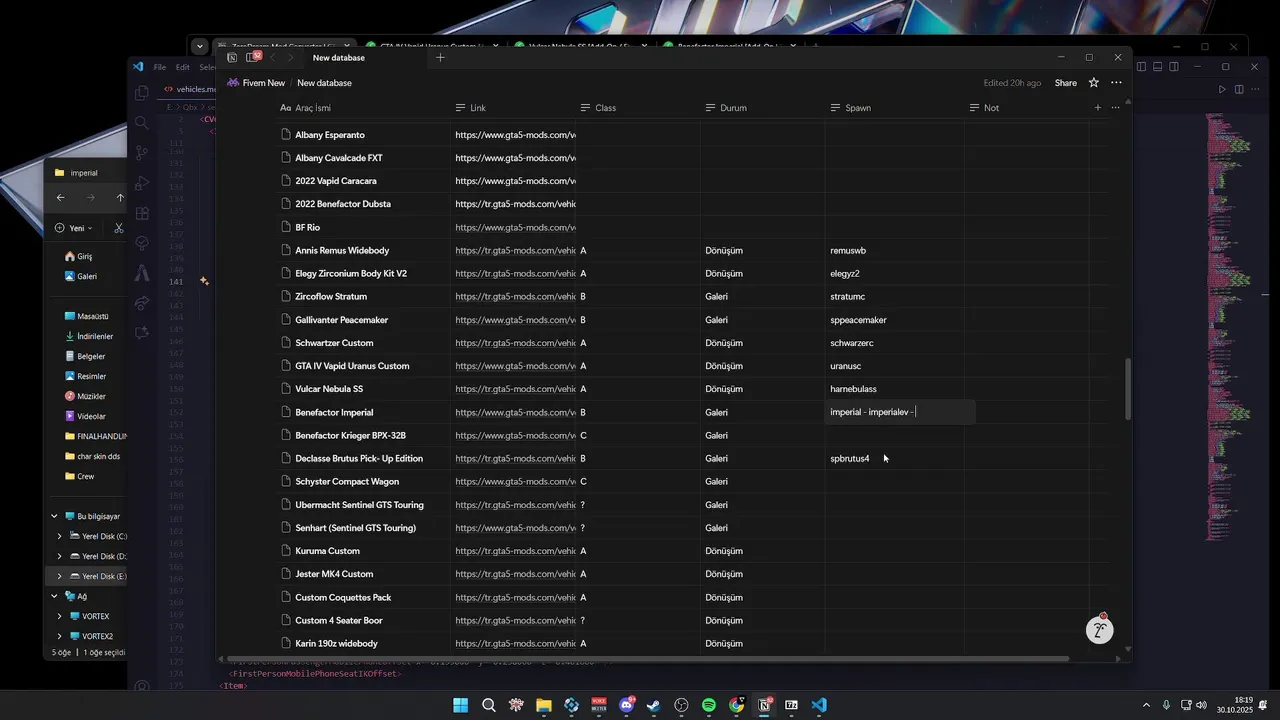
Task: Click the Araç İsmi column header
Action: [x=362, y=108]
